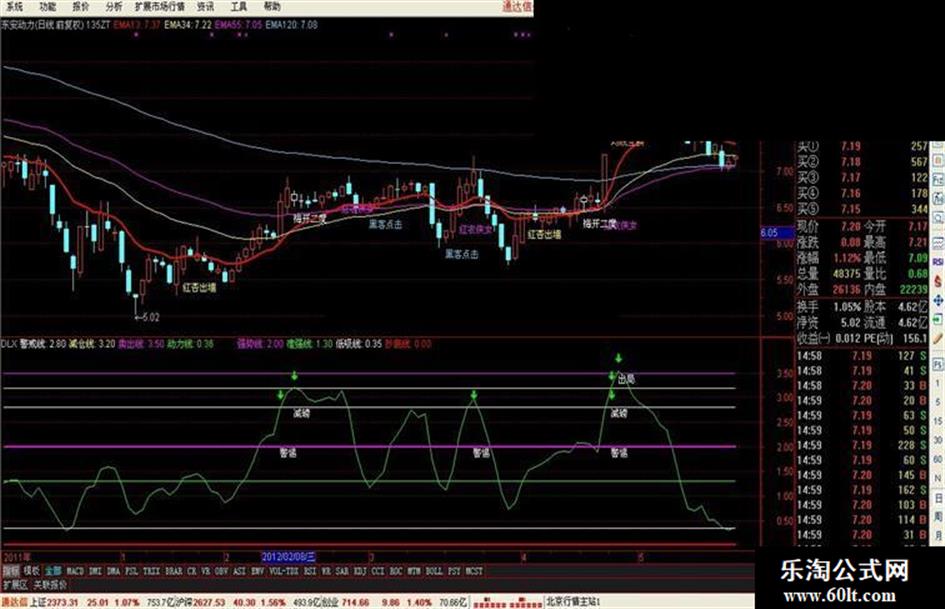The image size is (945, 609).
Task: Click the green export arrow sidebar icon
Action: point(938,318)
